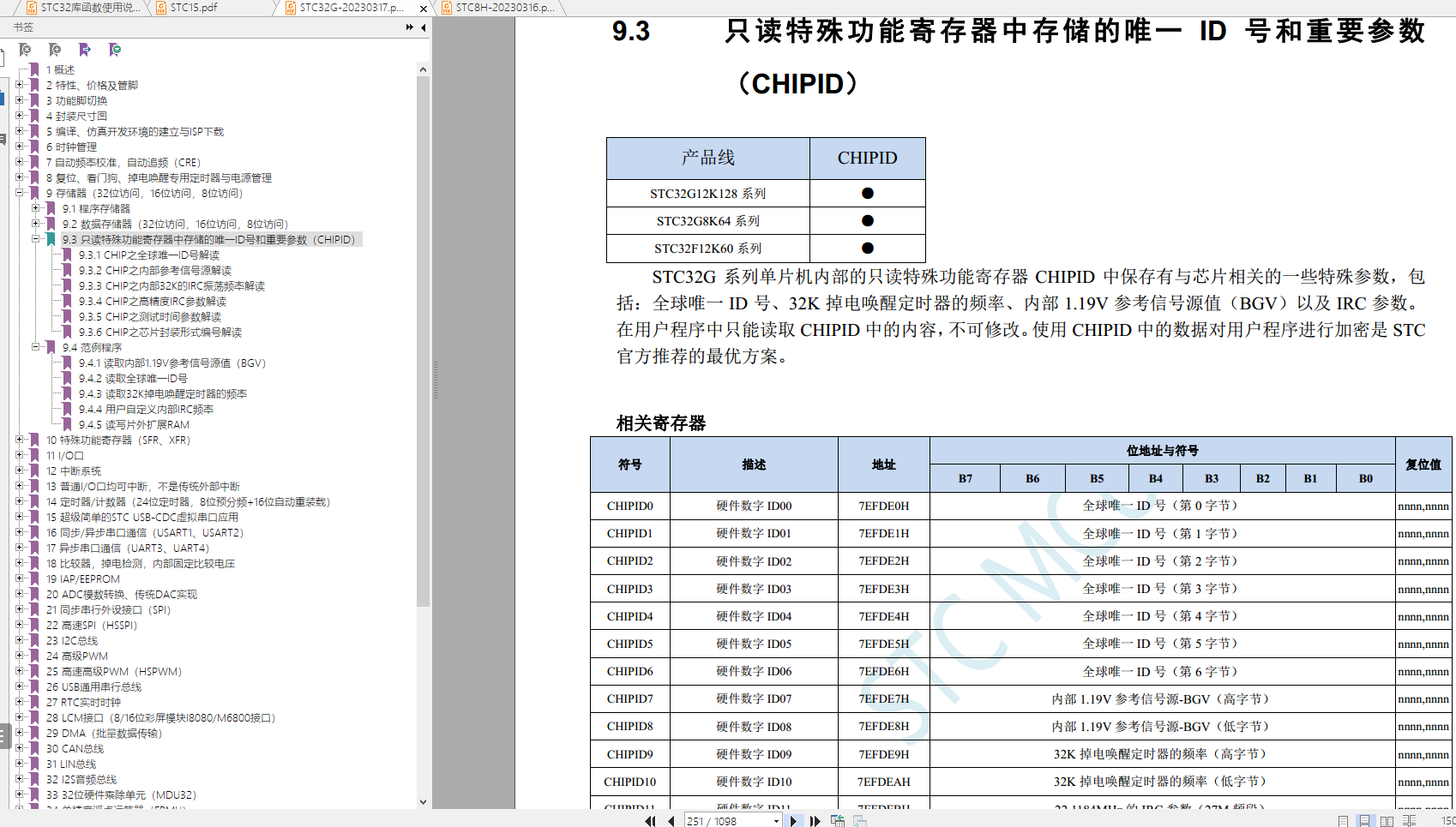Viewport: 1456px width, 827px height.
Task: Collapse bookmark 9 存储器
Action: coord(19,193)
